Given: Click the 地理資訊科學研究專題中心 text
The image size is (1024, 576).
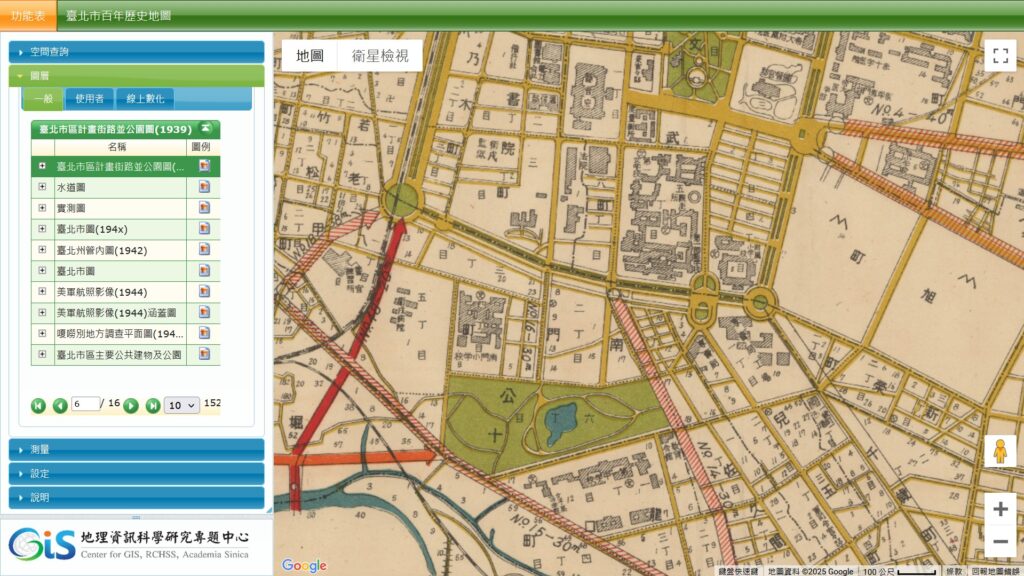Looking at the screenshot, I should click(165, 537).
